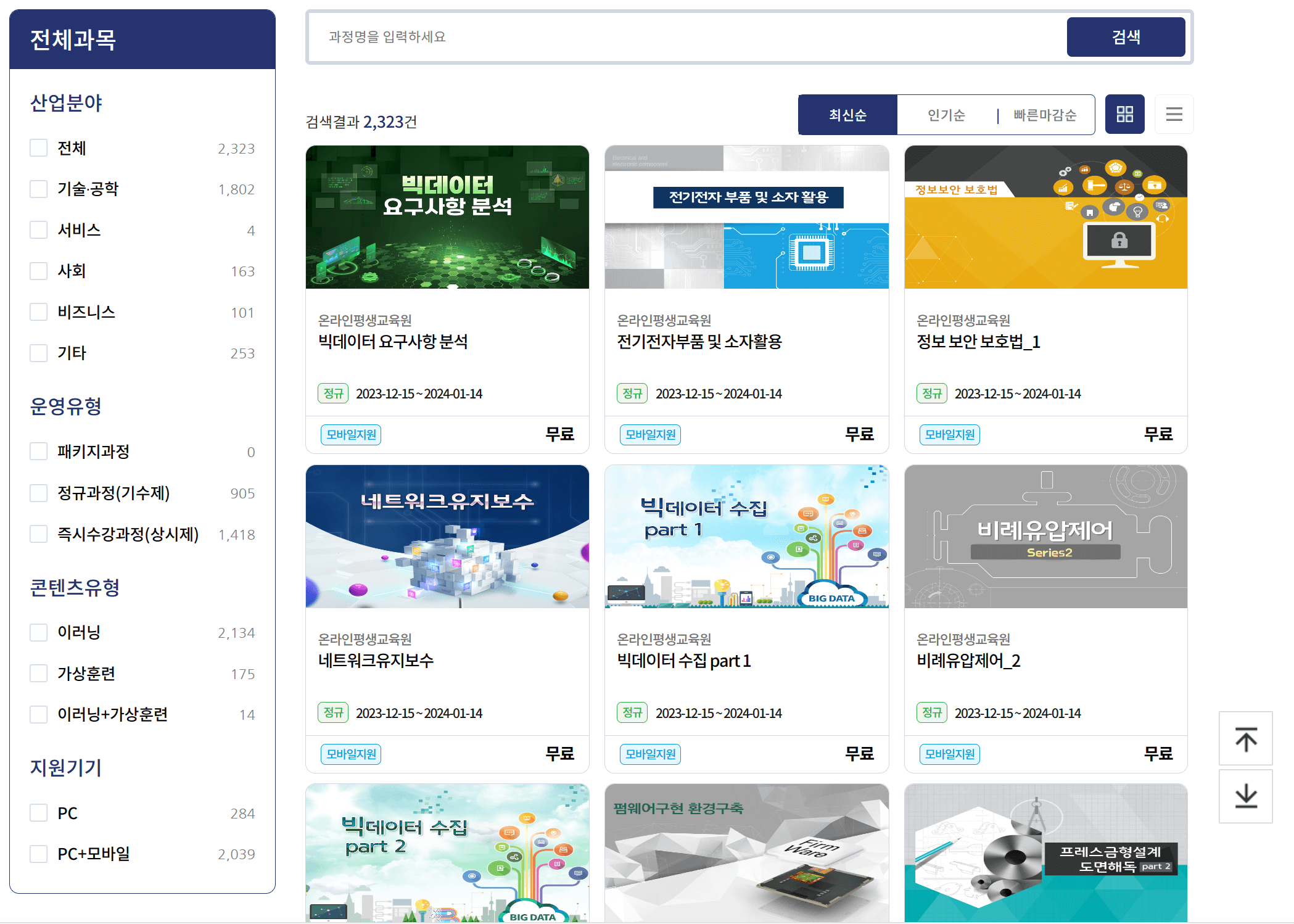Select the 정규과정(기수제) checkbox
Screen dimensions: 1294x924
(x=38, y=492)
